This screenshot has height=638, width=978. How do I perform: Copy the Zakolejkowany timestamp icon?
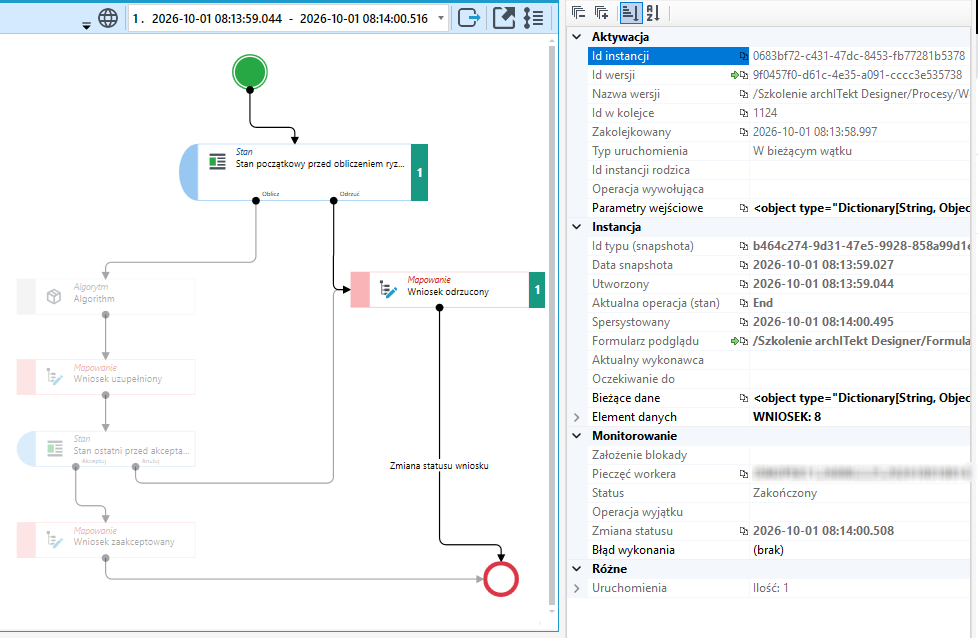coord(743,132)
